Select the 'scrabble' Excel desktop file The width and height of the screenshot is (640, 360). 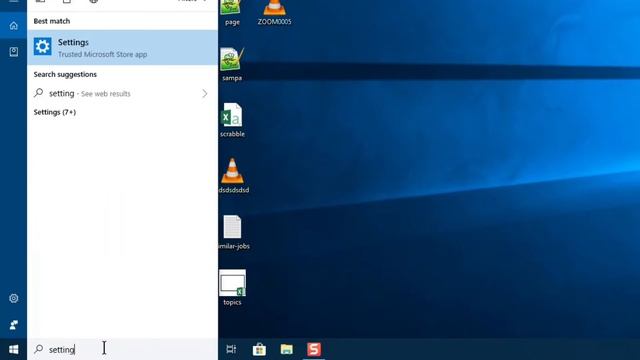coord(232,120)
